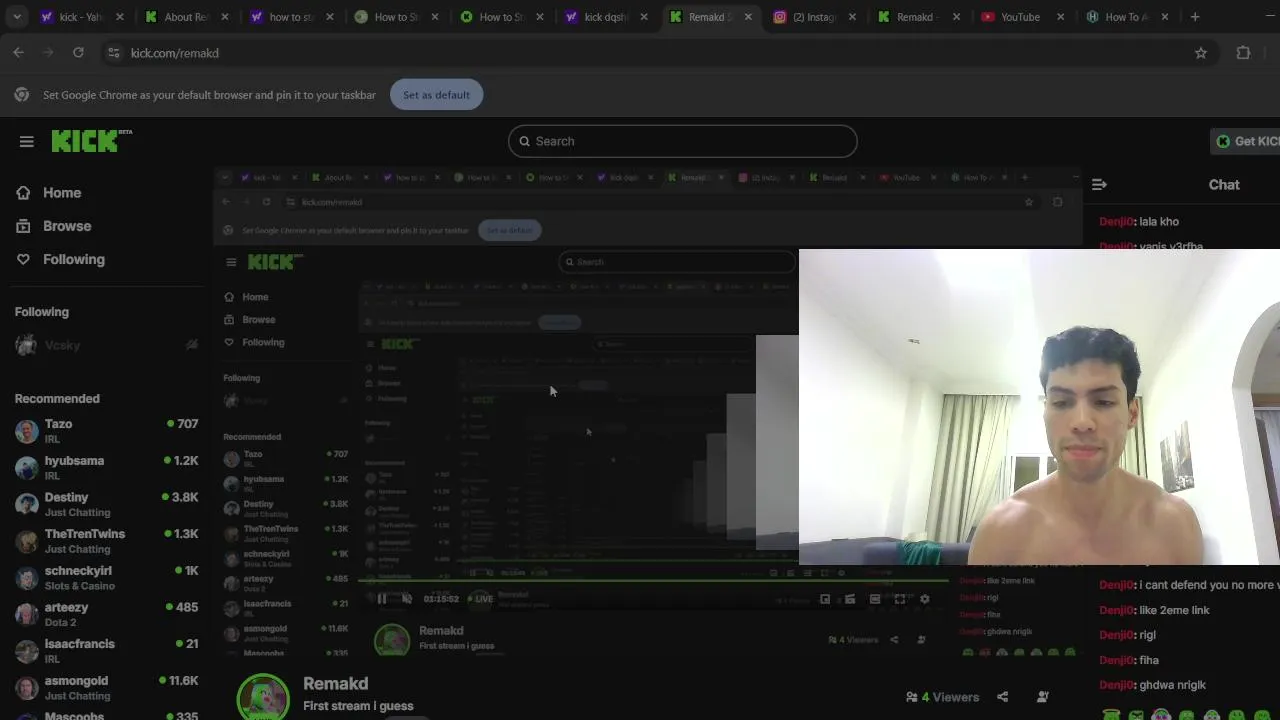Pause the stream video
Viewport: 1280px width, 720px height.
pyautogui.click(x=382, y=599)
